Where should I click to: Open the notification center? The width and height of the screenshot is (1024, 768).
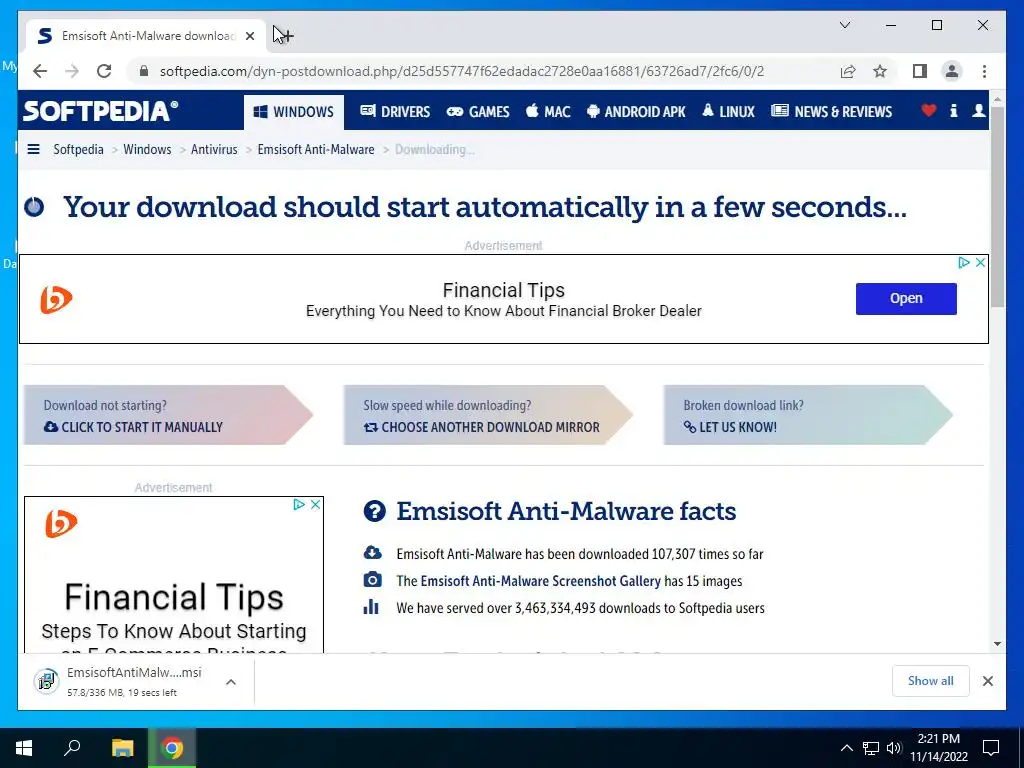pos(991,748)
